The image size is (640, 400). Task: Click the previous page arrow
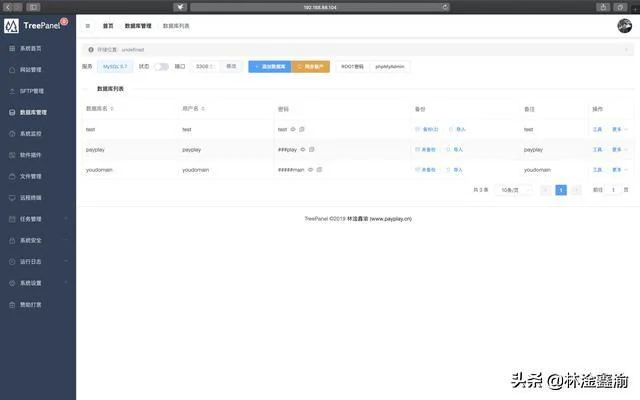point(546,190)
